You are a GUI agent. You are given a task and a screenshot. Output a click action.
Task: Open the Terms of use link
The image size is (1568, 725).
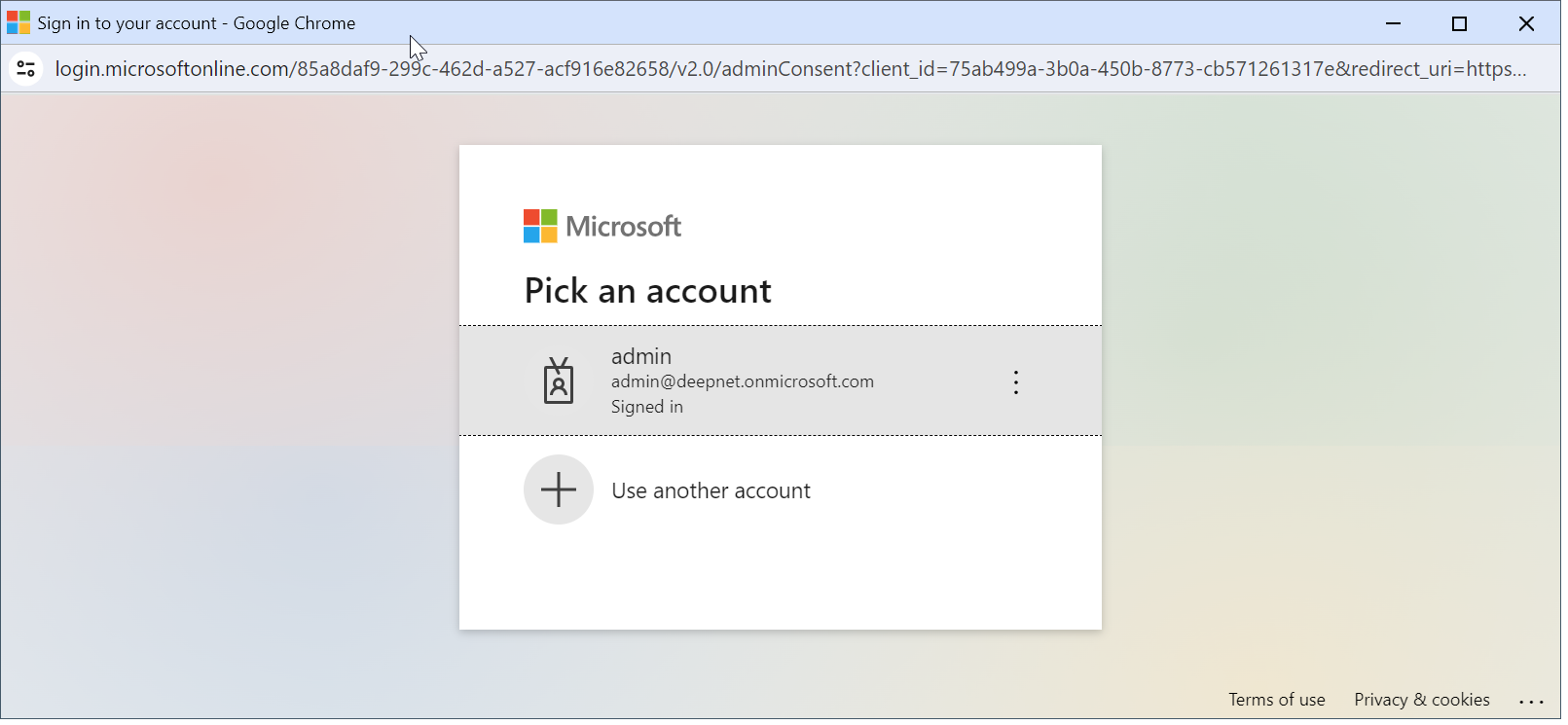[x=1276, y=700]
